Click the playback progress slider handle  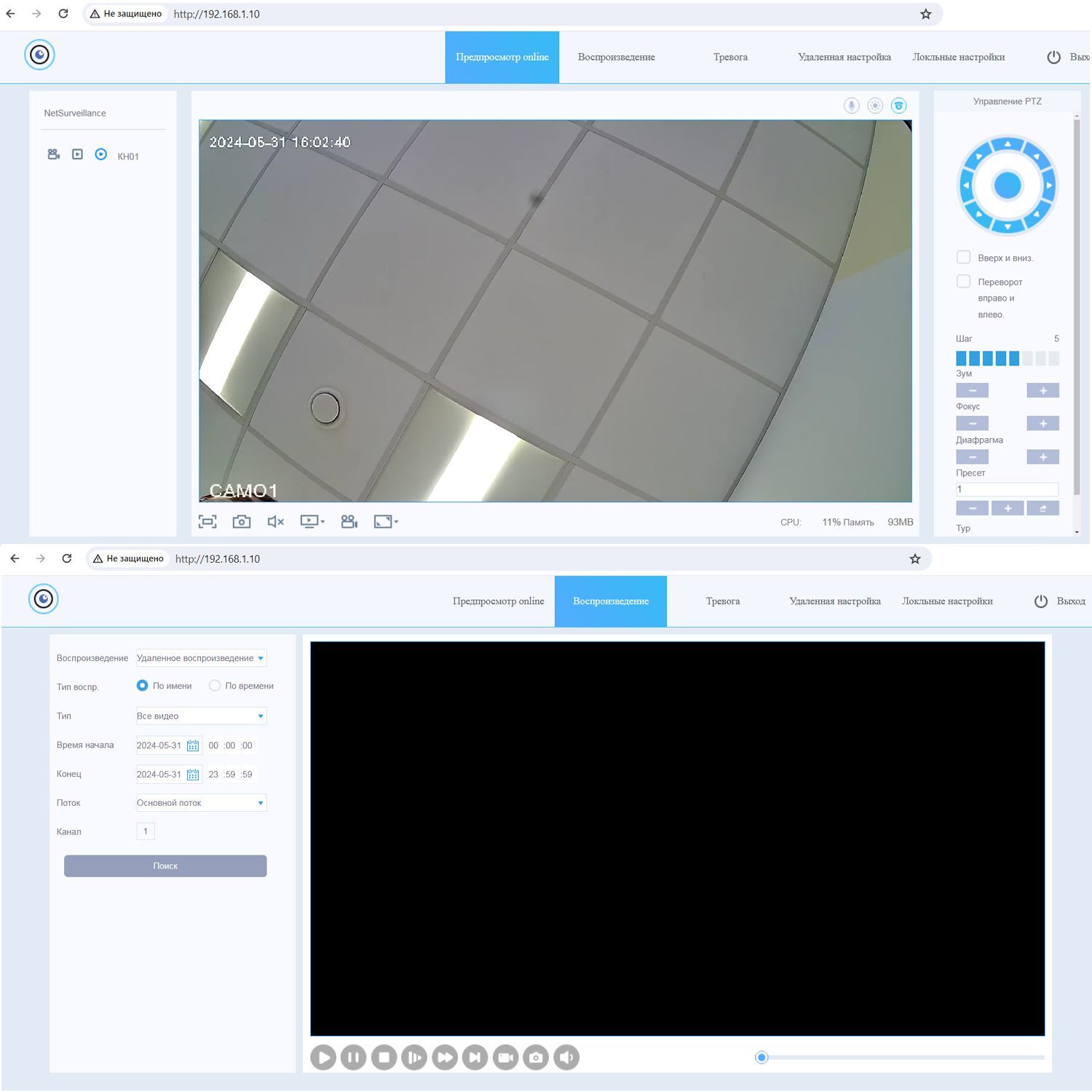coord(761,1057)
